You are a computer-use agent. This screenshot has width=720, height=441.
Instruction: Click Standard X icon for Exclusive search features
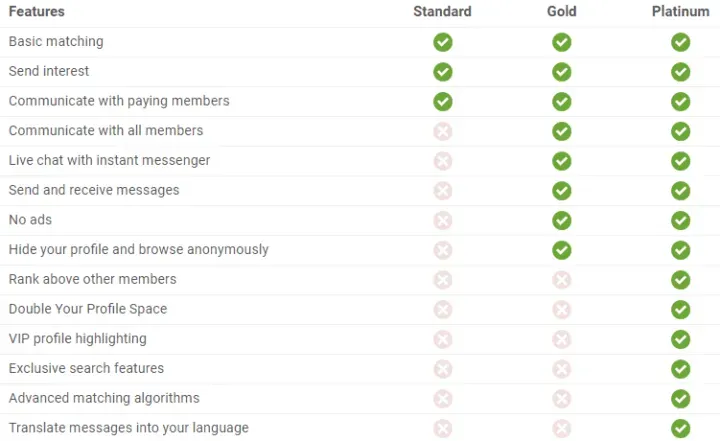tap(442, 369)
